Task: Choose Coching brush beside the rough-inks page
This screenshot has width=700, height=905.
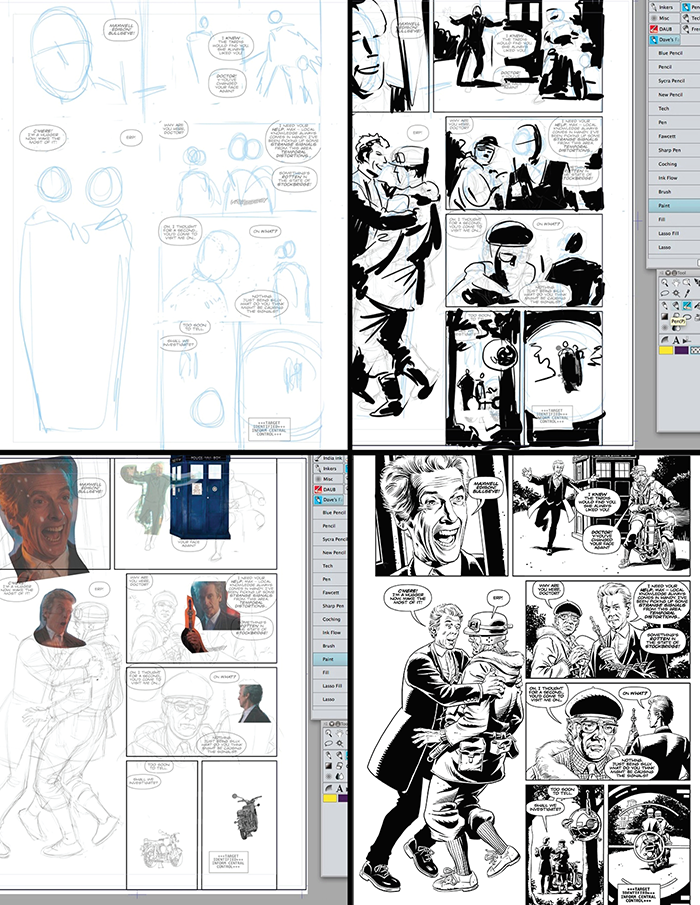Action: [673, 164]
